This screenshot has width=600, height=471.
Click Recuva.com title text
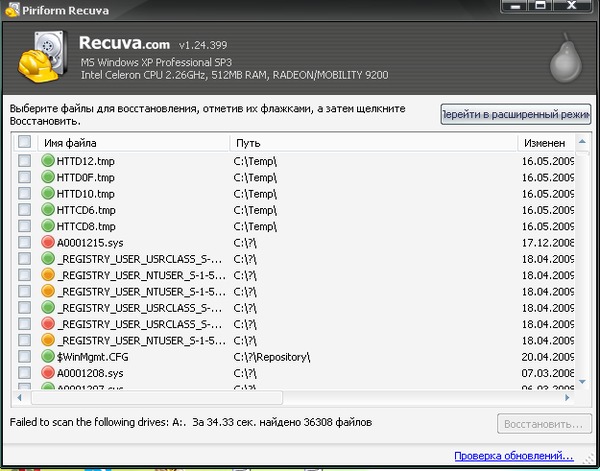124,43
